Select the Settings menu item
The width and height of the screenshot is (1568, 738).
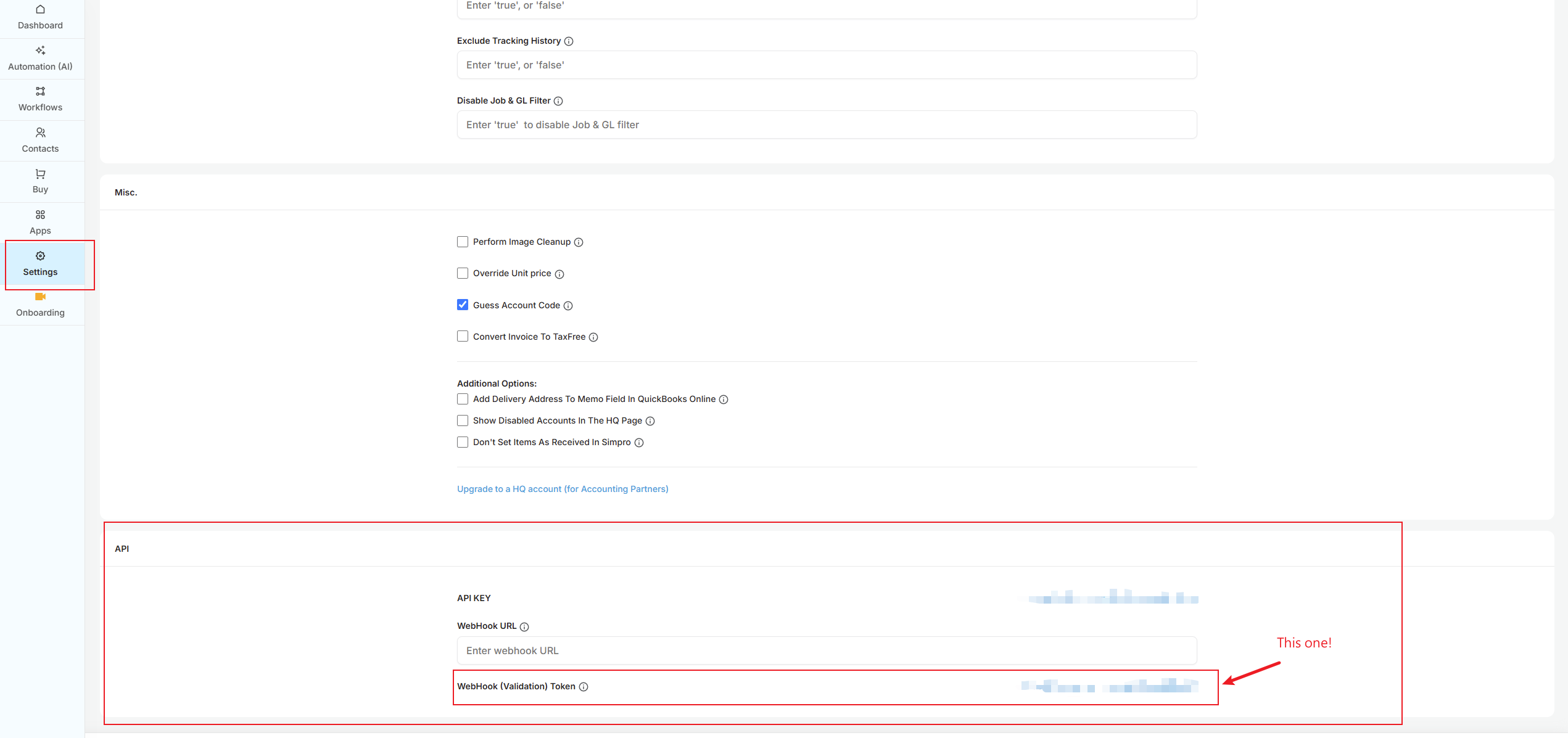[x=40, y=264]
